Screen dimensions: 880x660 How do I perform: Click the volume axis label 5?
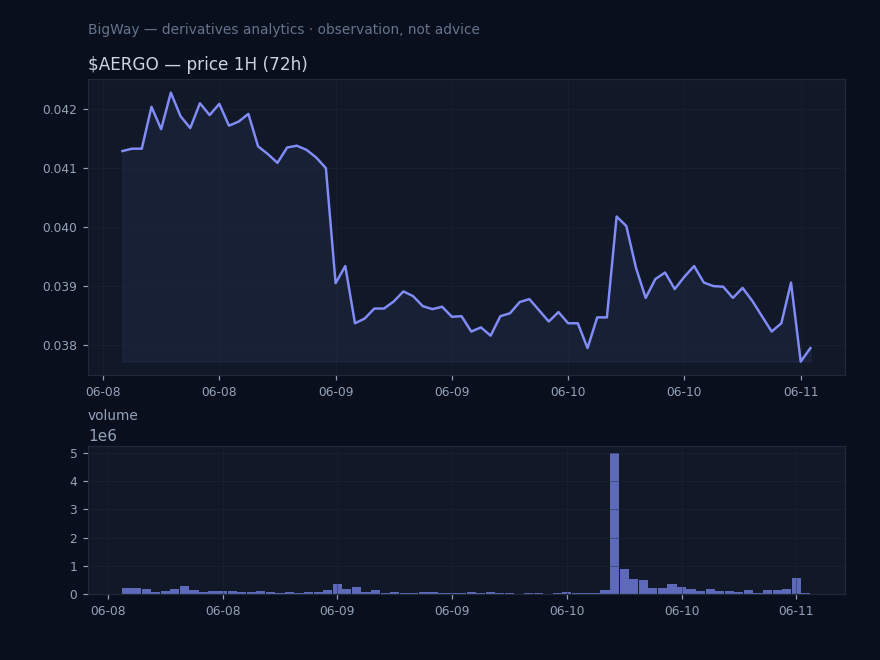74,453
